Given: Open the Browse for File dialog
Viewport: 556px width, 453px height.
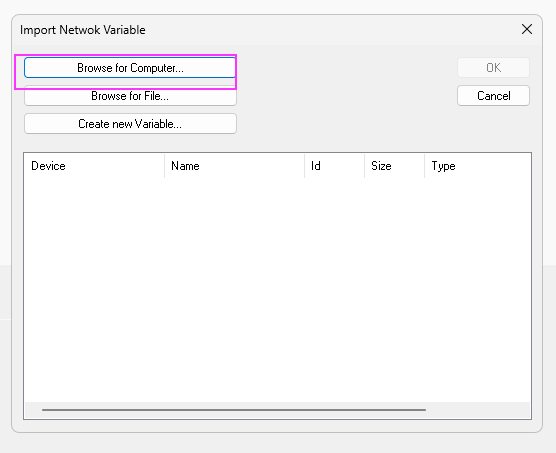Looking at the screenshot, I should click(x=130, y=96).
